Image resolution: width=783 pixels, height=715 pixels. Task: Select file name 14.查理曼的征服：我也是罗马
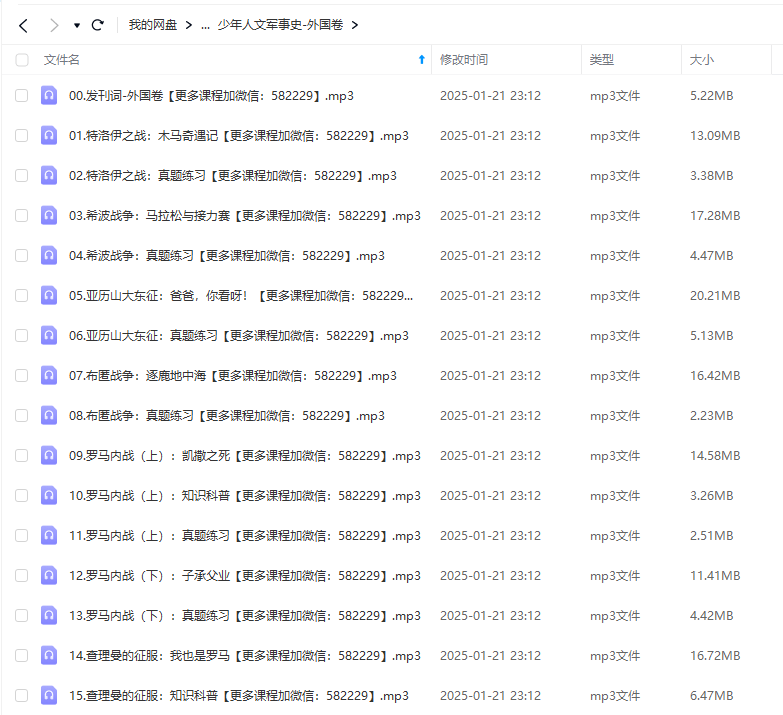click(245, 655)
